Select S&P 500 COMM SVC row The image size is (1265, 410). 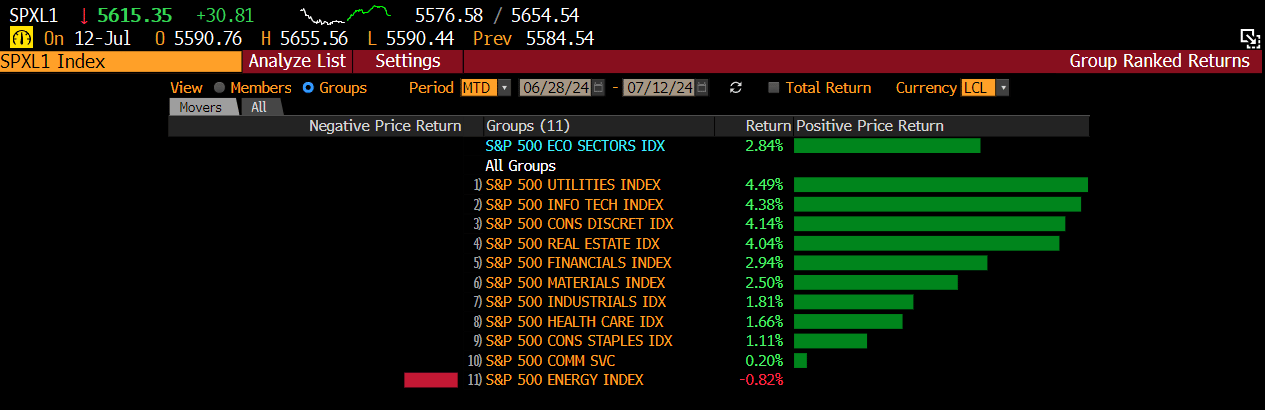550,360
